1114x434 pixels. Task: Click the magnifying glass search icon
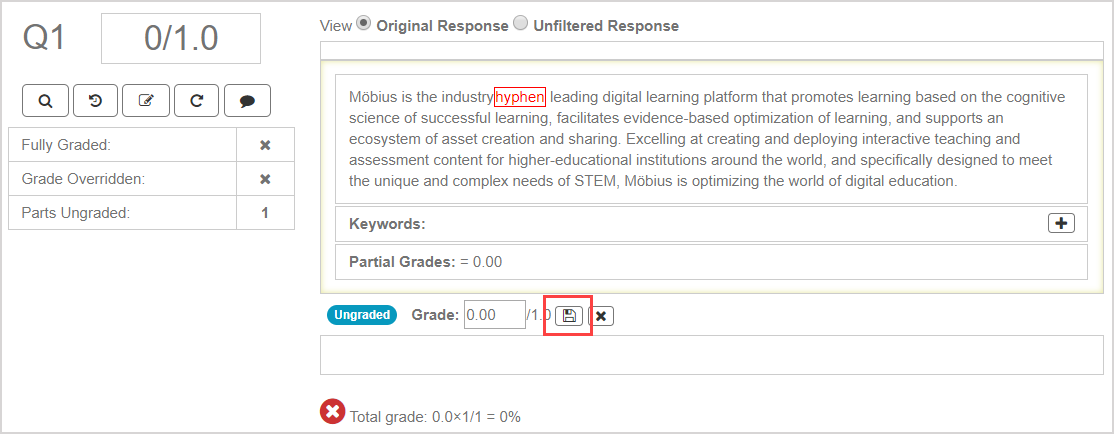(x=45, y=100)
